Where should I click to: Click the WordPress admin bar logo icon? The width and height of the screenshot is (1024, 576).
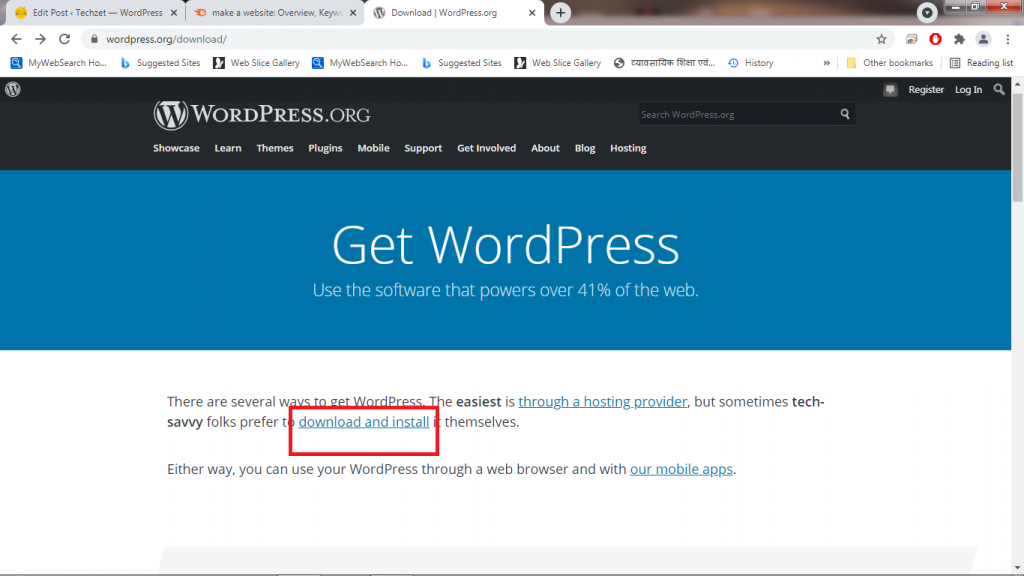12,89
